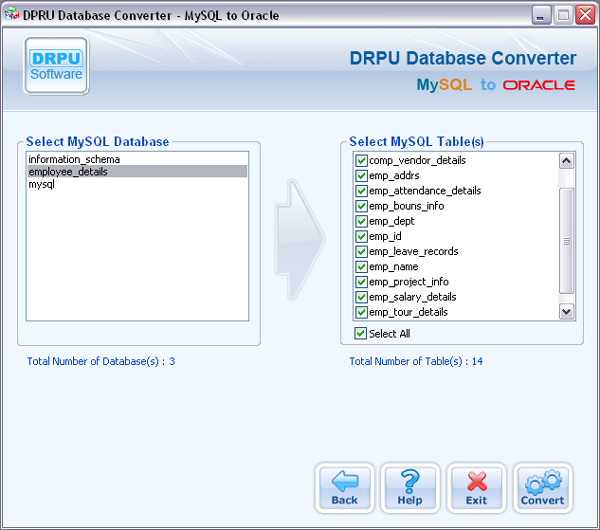Uncheck the emp_name table checkbox
This screenshot has width=600, height=530.
(361, 267)
